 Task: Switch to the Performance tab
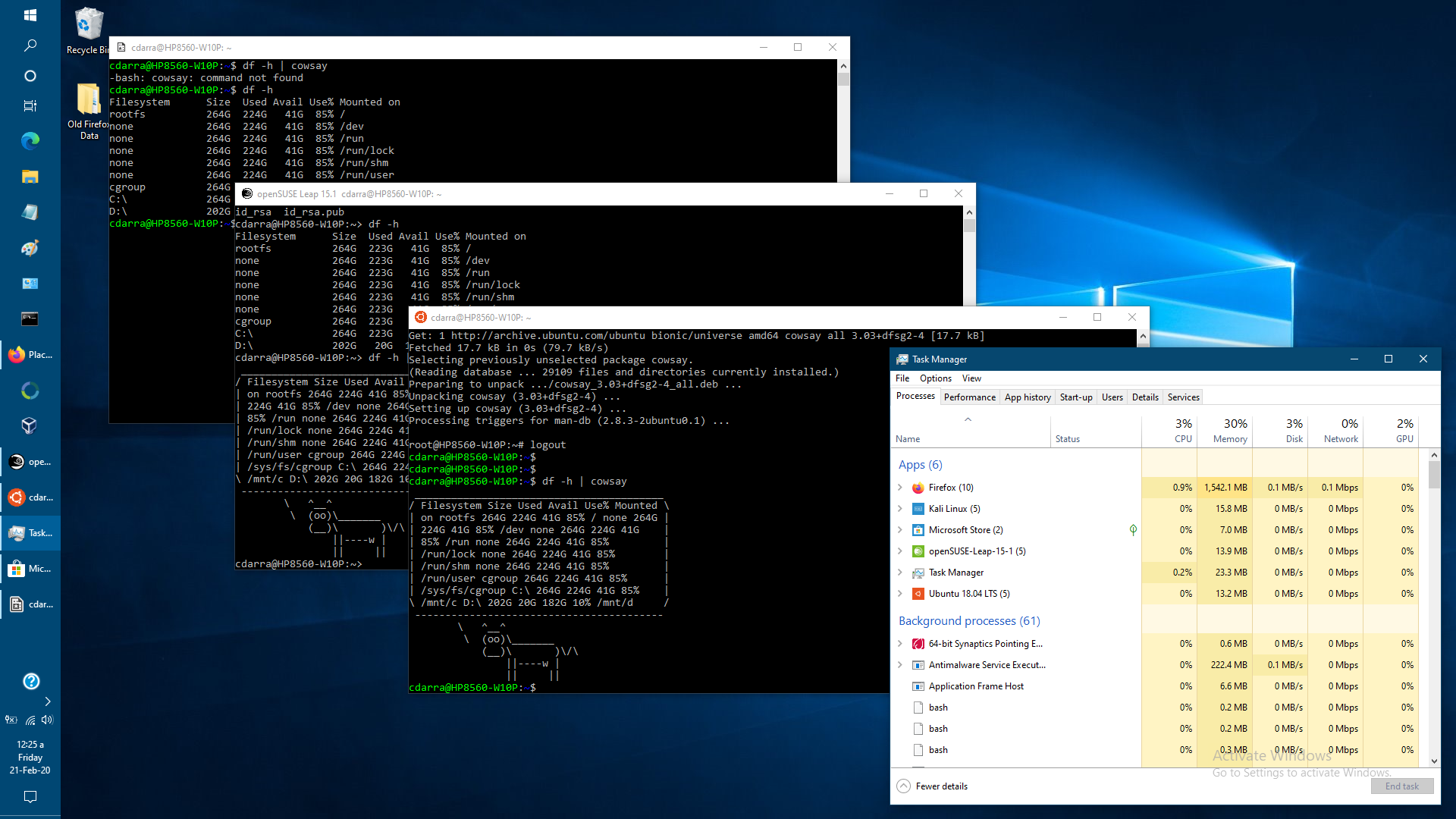point(969,397)
